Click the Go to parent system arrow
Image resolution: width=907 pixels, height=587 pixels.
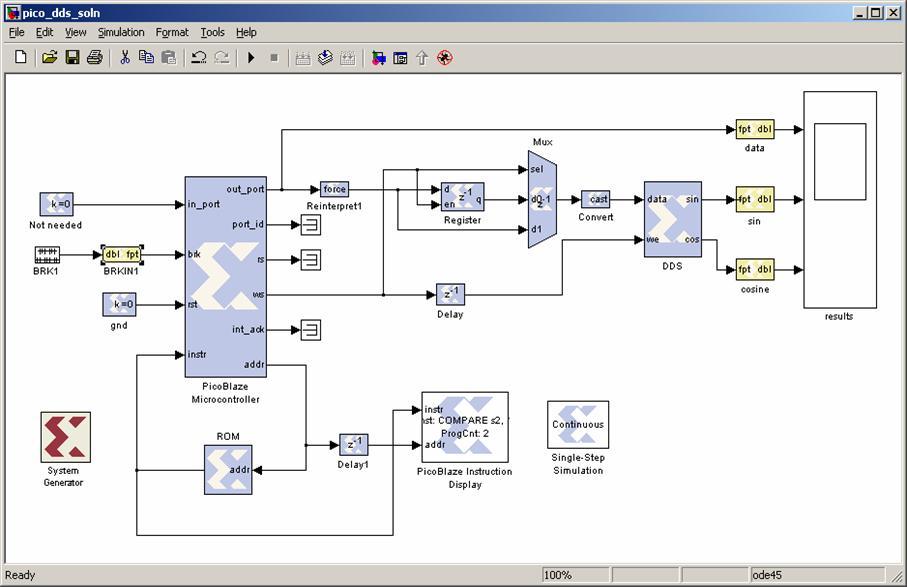coord(422,58)
